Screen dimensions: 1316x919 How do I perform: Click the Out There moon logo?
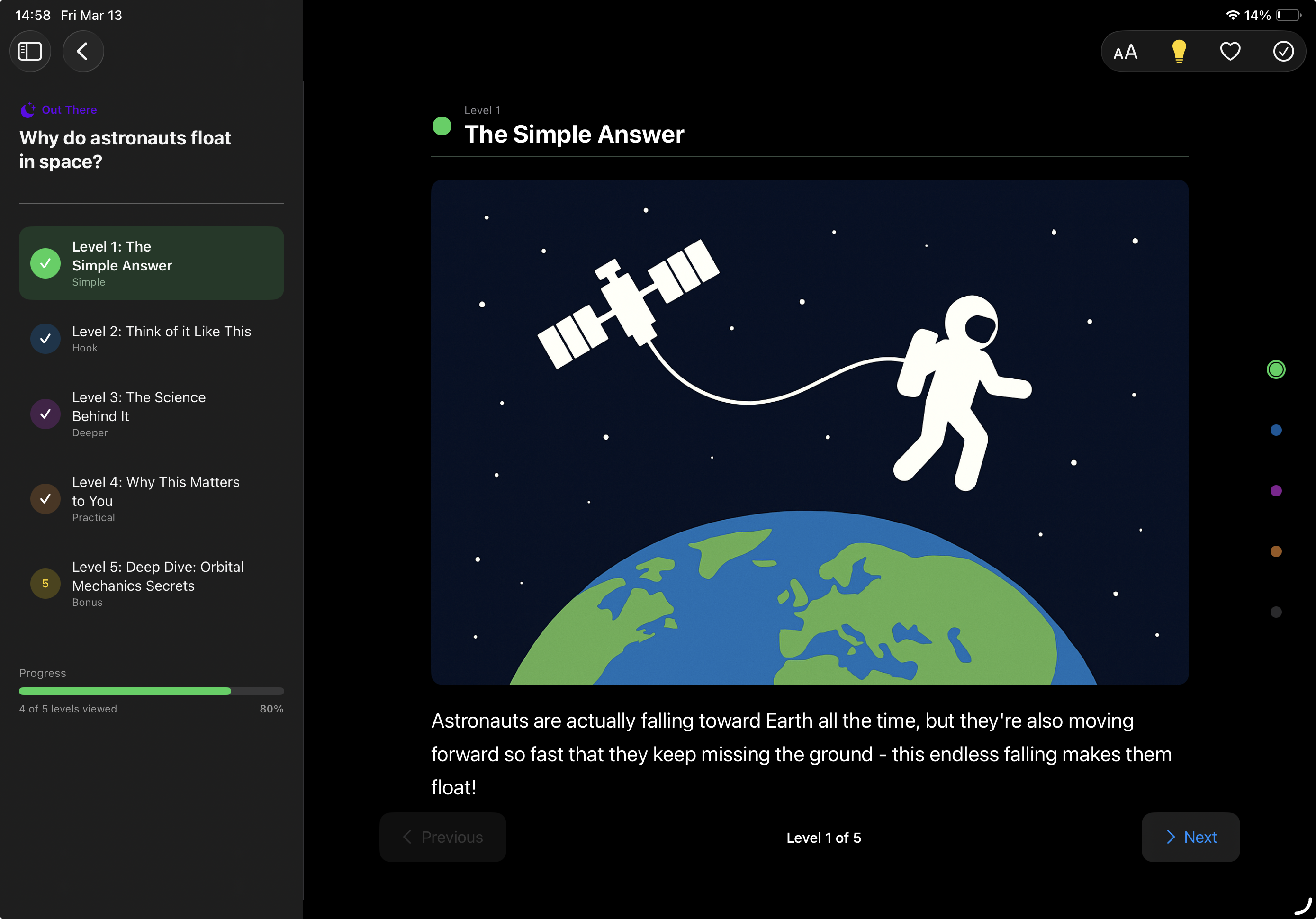coord(27,110)
